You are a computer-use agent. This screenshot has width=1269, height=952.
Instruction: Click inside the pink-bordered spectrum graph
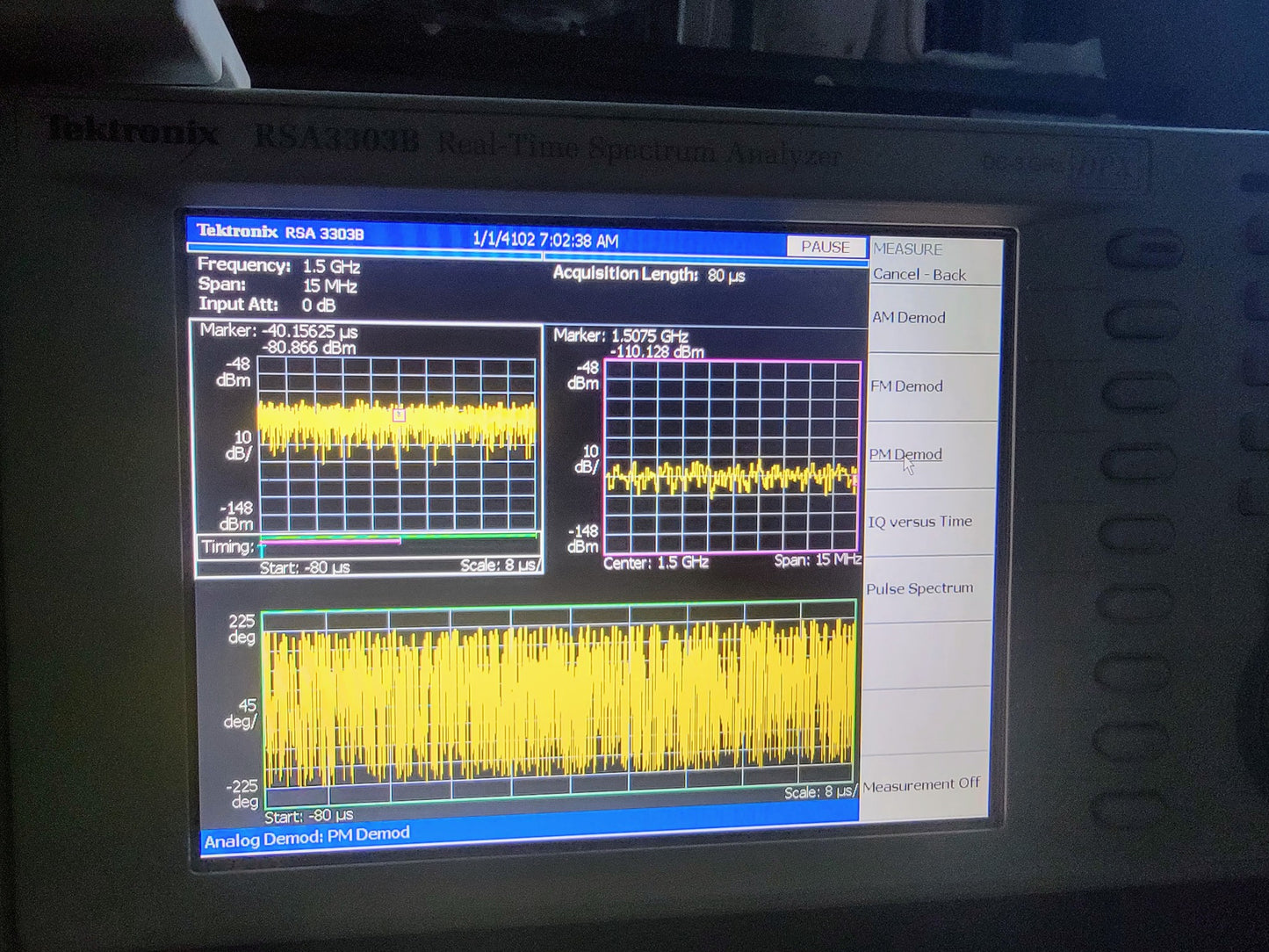732,457
